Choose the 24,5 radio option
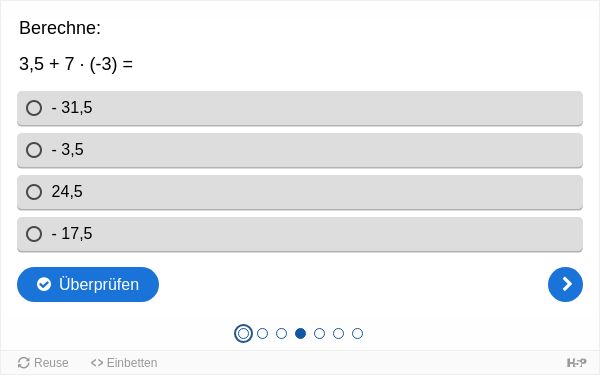This screenshot has height=376, width=600. pos(34,192)
